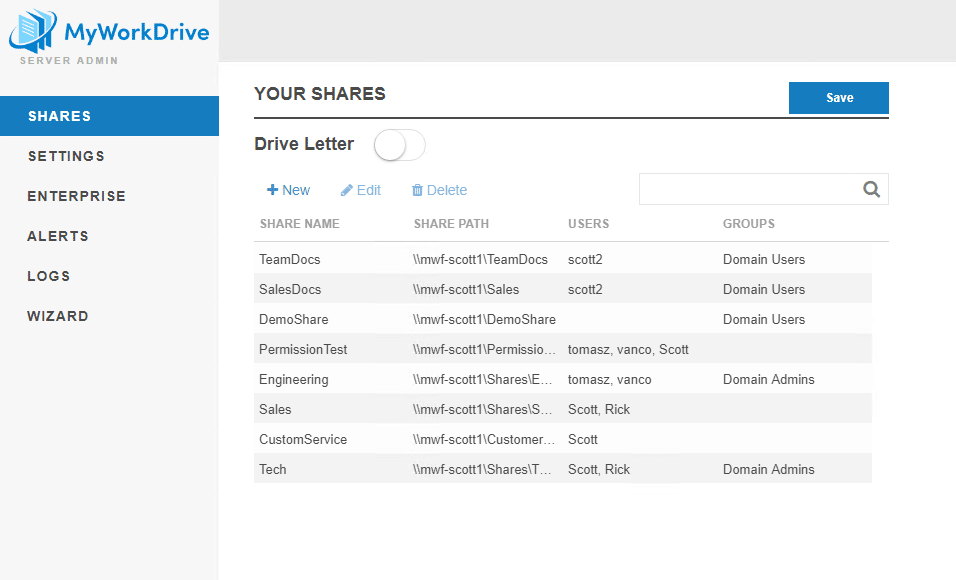
Task: Toggle the Drive Letter switch
Action: (x=400, y=145)
